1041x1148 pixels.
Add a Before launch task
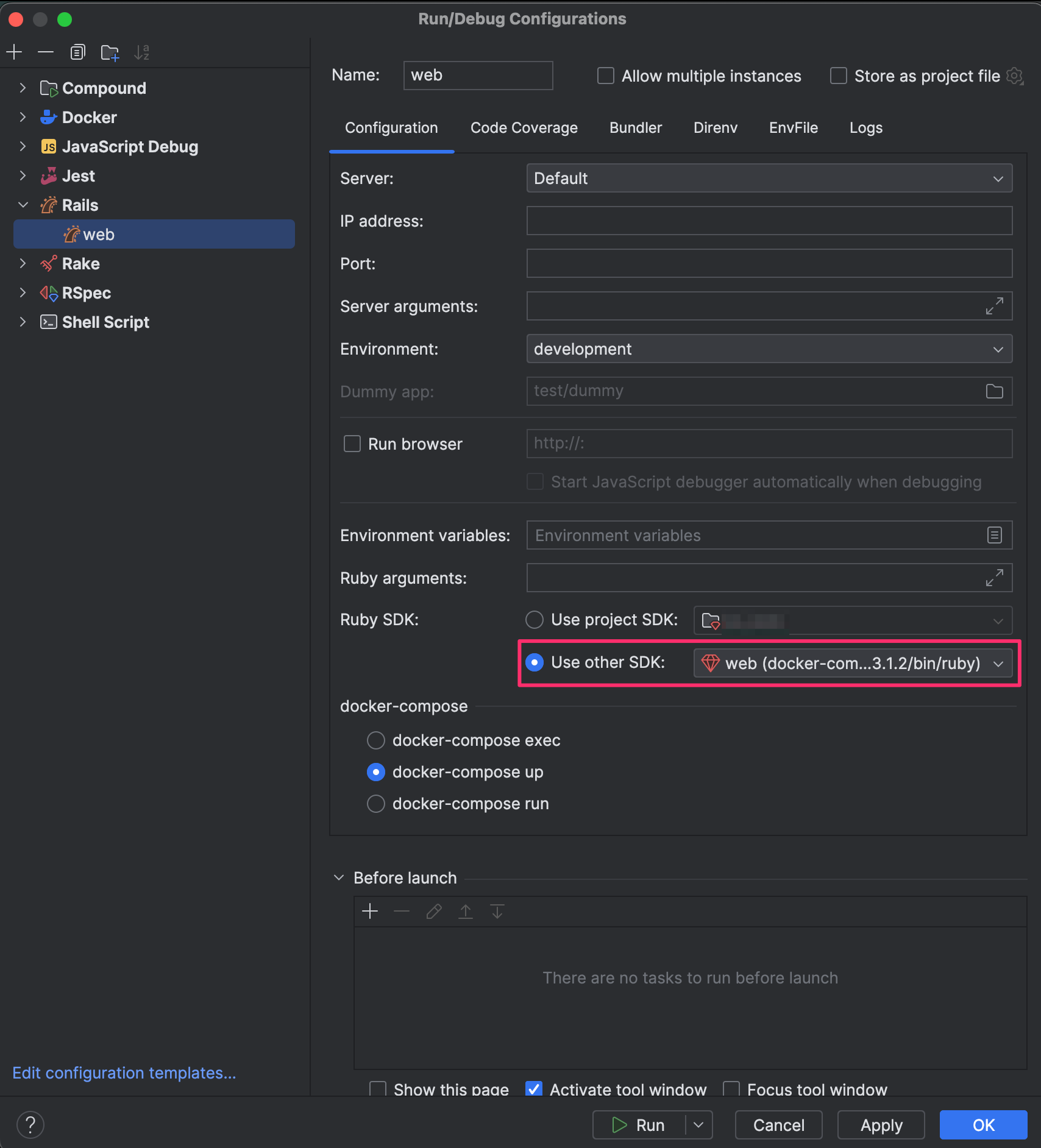(370, 912)
